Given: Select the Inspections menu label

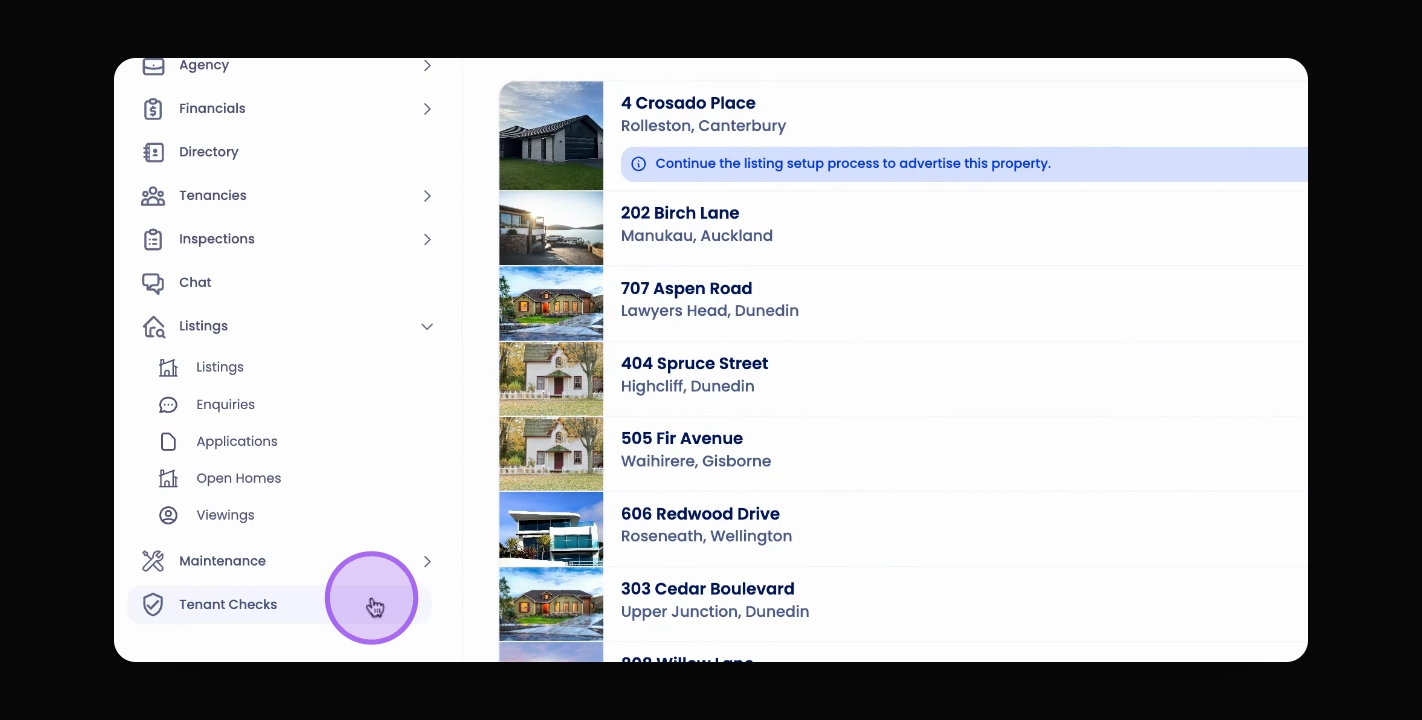Looking at the screenshot, I should [x=217, y=239].
